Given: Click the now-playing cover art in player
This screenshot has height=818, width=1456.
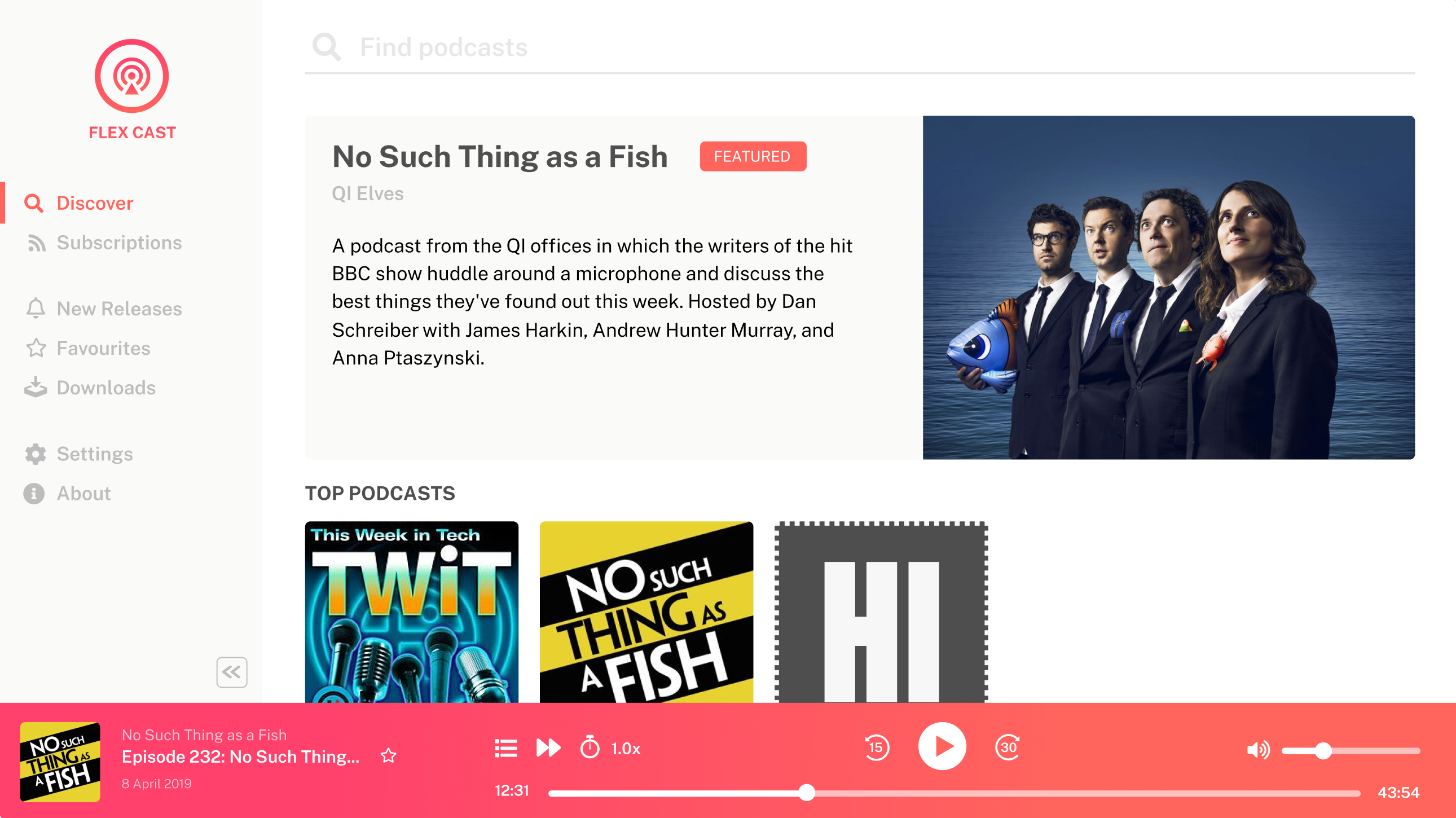Looking at the screenshot, I should 60,762.
